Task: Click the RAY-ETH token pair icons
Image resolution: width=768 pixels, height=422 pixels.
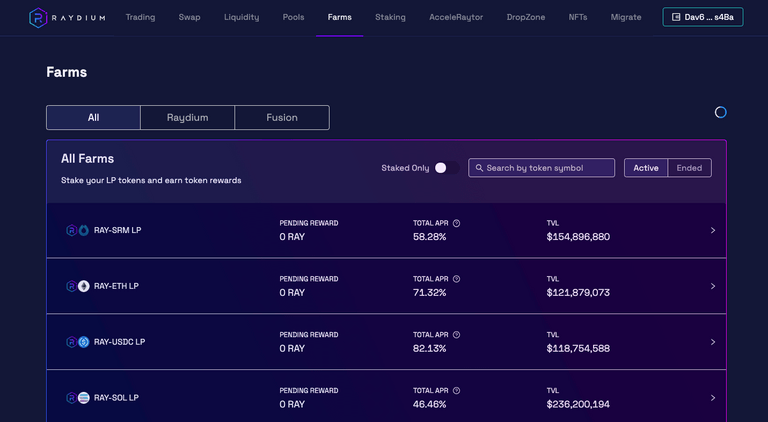Action: (x=77, y=286)
